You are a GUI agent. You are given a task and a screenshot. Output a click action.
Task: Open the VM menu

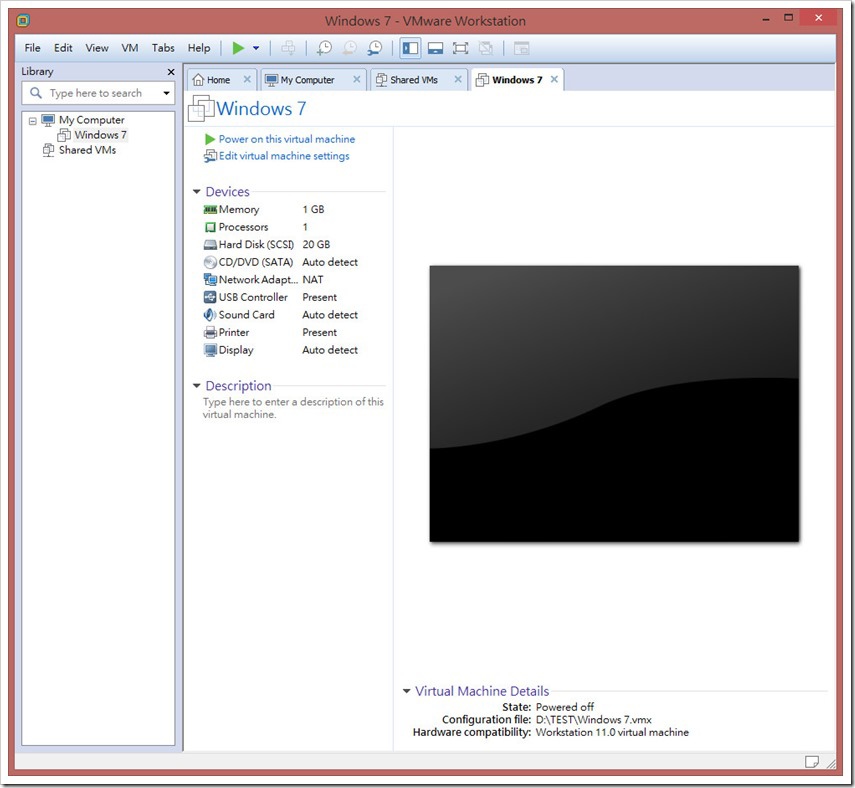(130, 48)
